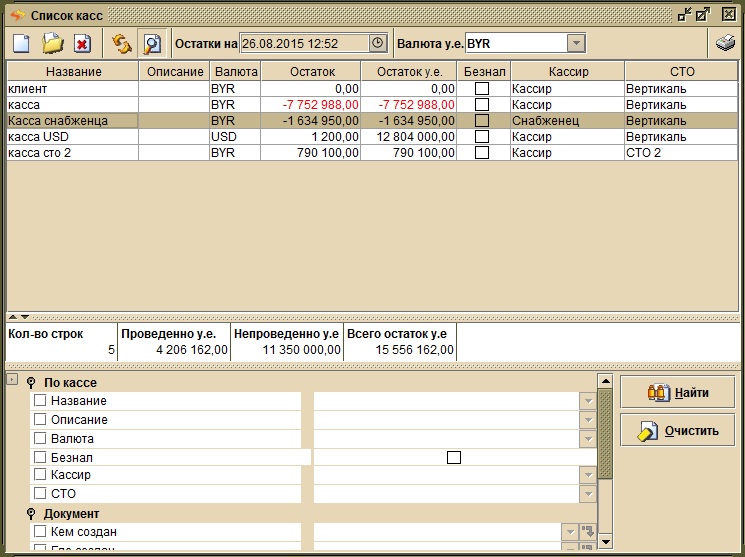The height and width of the screenshot is (557, 745).
Task: Sort by Безнал column header
Action: tap(484, 71)
